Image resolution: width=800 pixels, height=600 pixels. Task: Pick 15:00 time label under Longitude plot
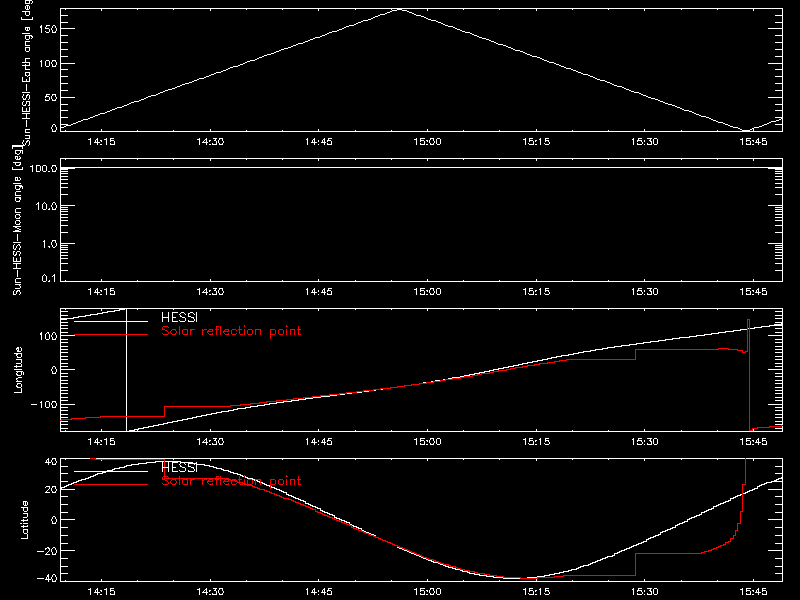click(428, 442)
